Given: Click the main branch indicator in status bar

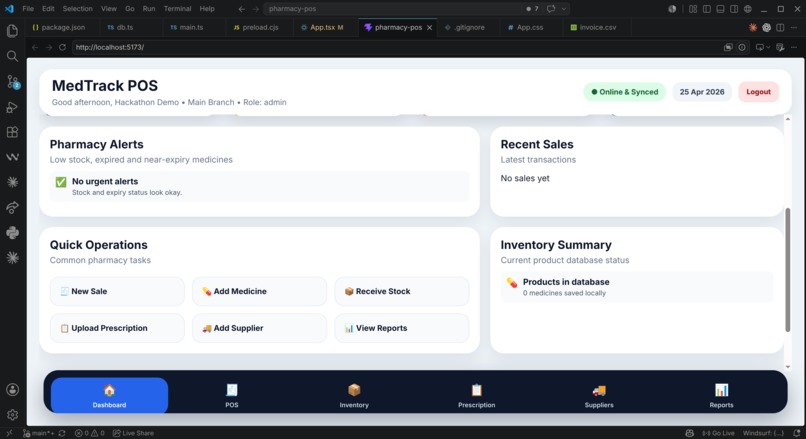Looking at the screenshot, I should (39, 433).
